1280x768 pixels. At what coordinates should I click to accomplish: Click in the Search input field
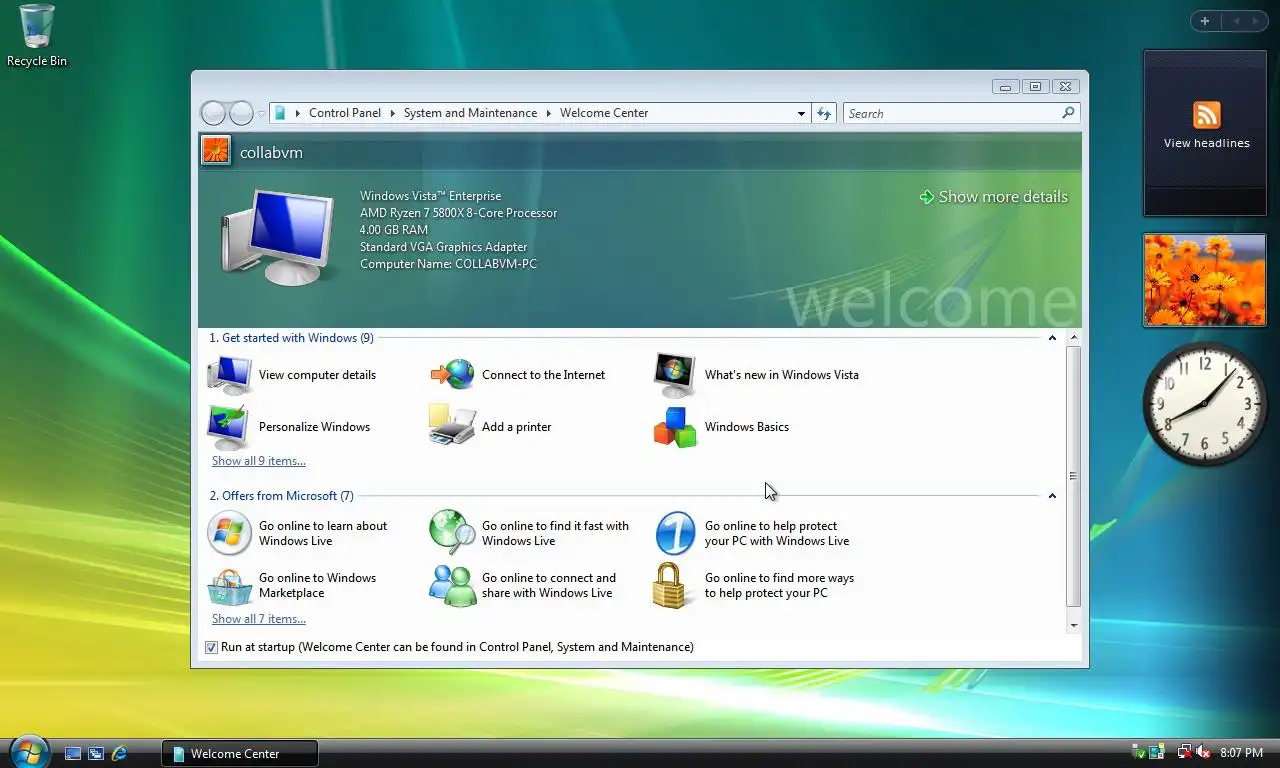click(x=950, y=113)
